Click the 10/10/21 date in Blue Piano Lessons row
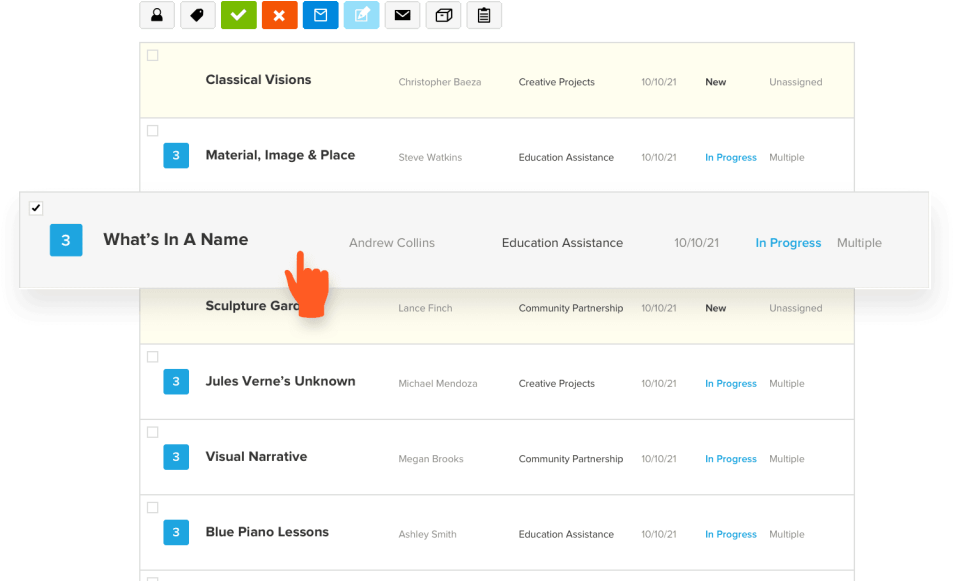This screenshot has height=581, width=953. (x=658, y=534)
